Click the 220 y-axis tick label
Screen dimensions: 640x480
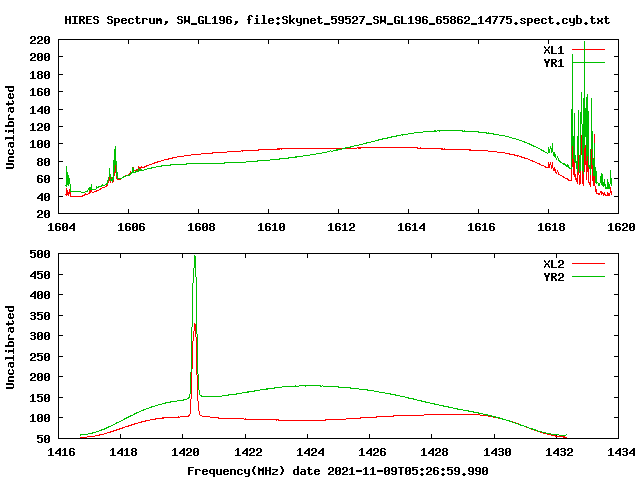point(40,40)
